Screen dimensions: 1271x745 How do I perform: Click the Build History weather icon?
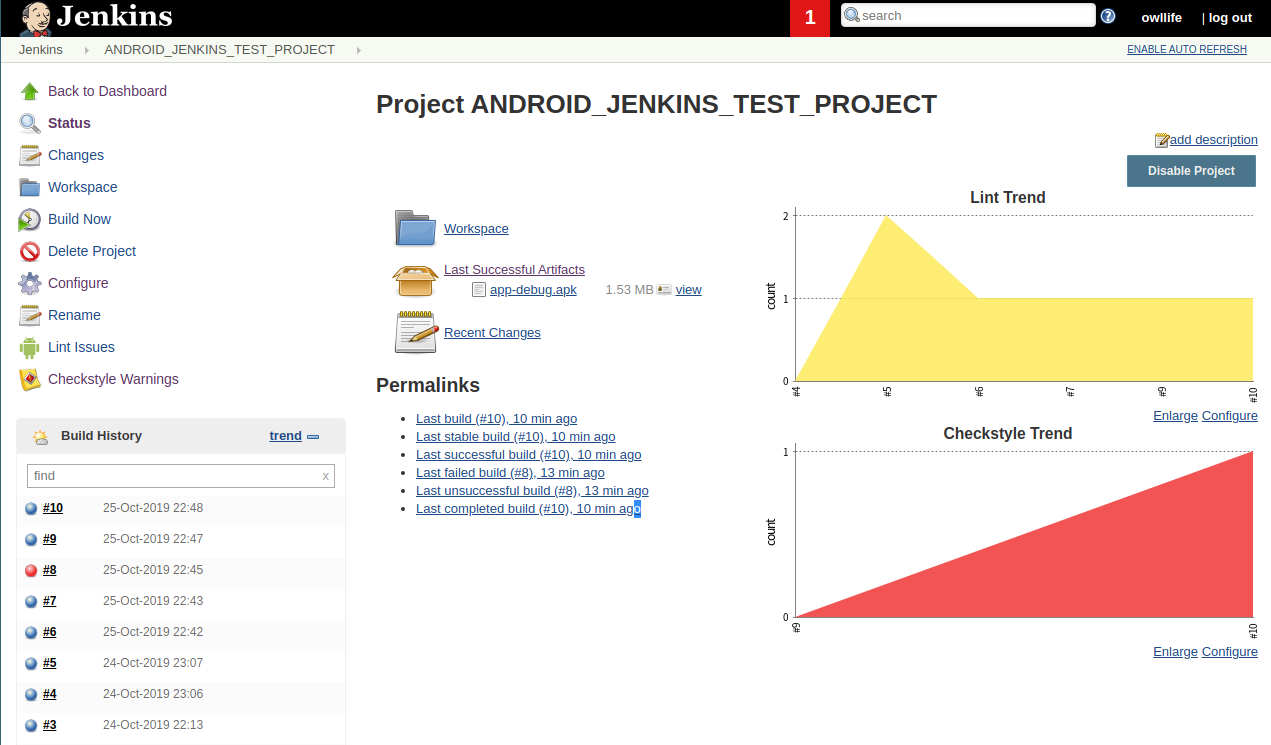[40, 436]
